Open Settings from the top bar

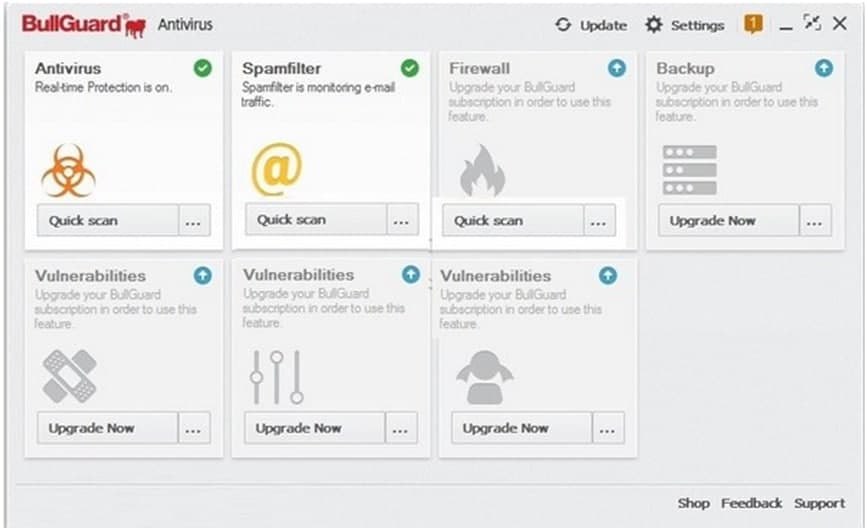(x=684, y=25)
